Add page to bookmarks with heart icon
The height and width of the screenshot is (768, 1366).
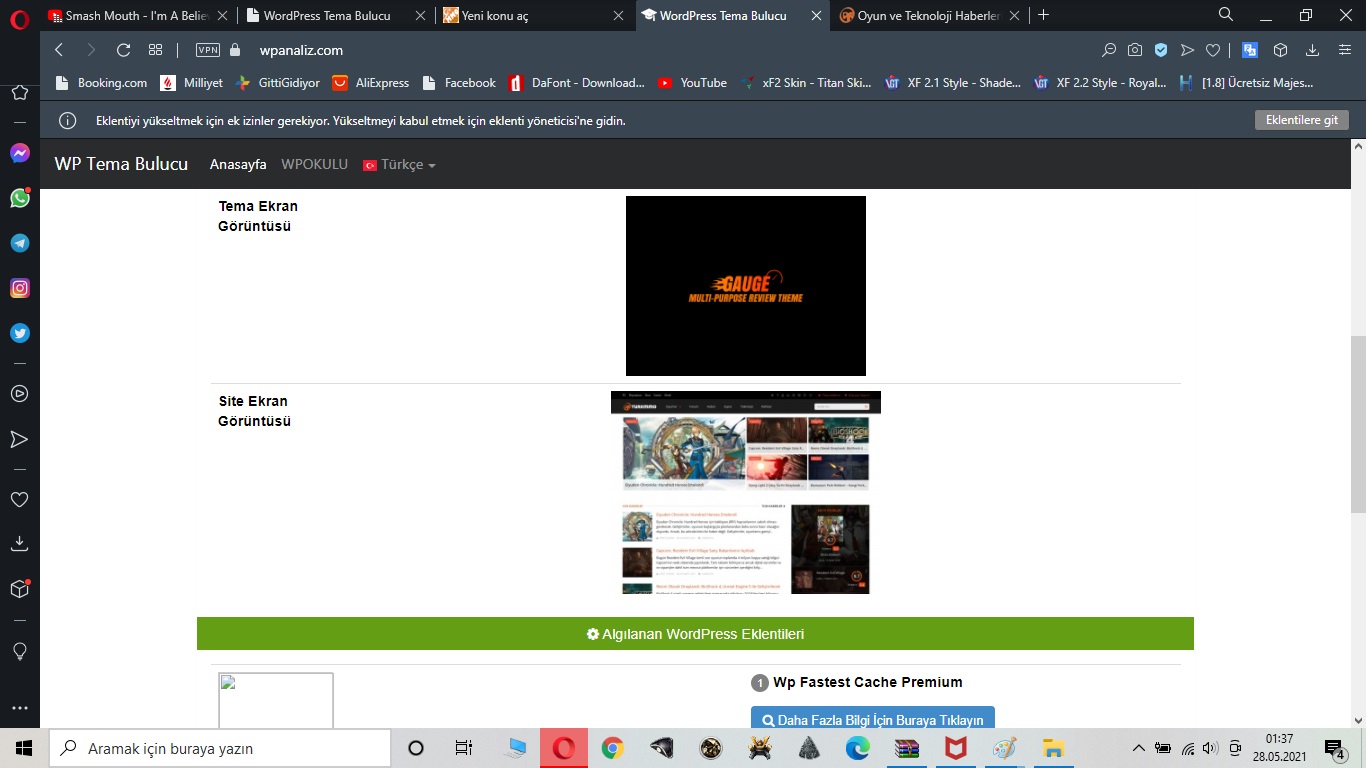click(1213, 50)
